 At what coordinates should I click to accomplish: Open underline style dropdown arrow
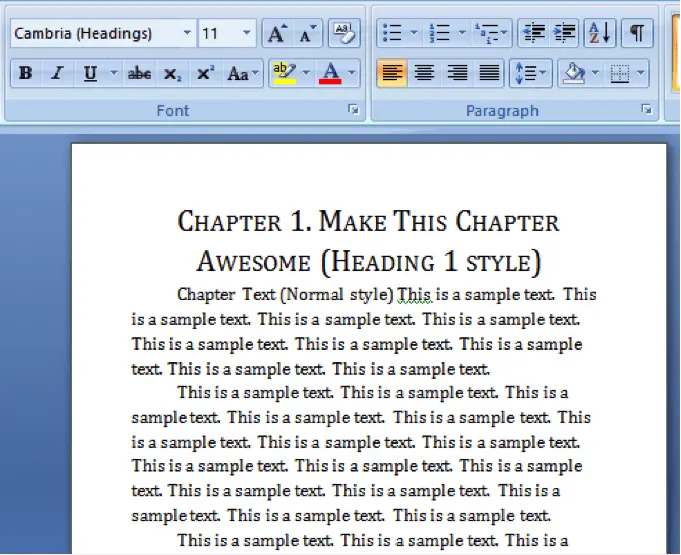(114, 73)
